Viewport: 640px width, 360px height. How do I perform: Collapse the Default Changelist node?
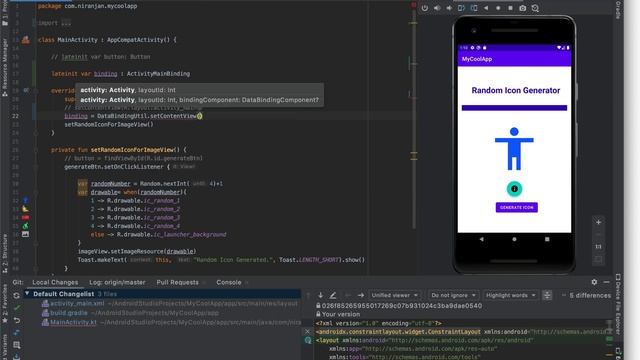pyautogui.click(x=27, y=293)
